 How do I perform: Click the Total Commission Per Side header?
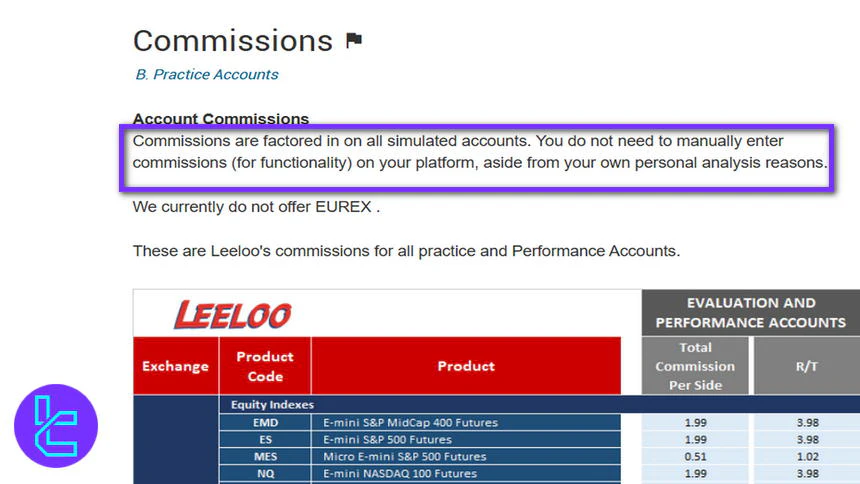[695, 366]
